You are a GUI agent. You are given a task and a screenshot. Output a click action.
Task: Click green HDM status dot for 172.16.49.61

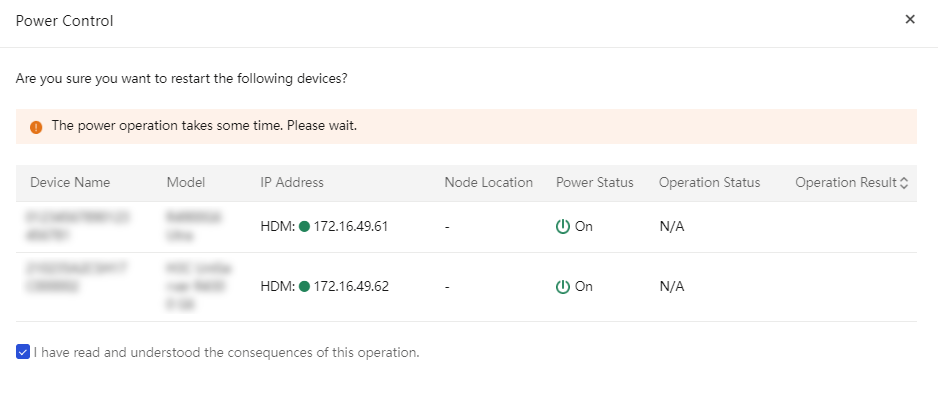(x=304, y=226)
